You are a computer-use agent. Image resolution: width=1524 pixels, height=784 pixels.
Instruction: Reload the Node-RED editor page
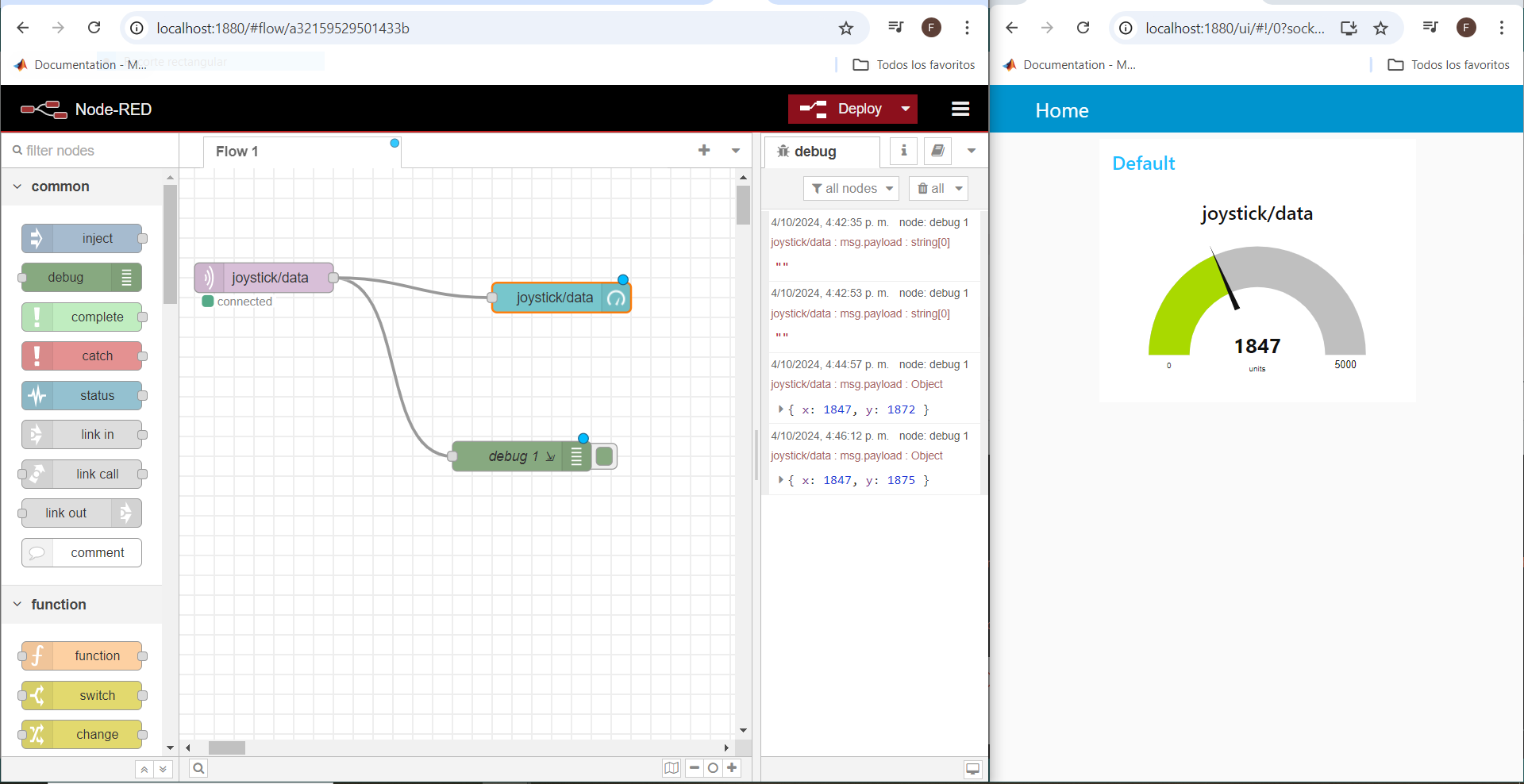pos(94,28)
